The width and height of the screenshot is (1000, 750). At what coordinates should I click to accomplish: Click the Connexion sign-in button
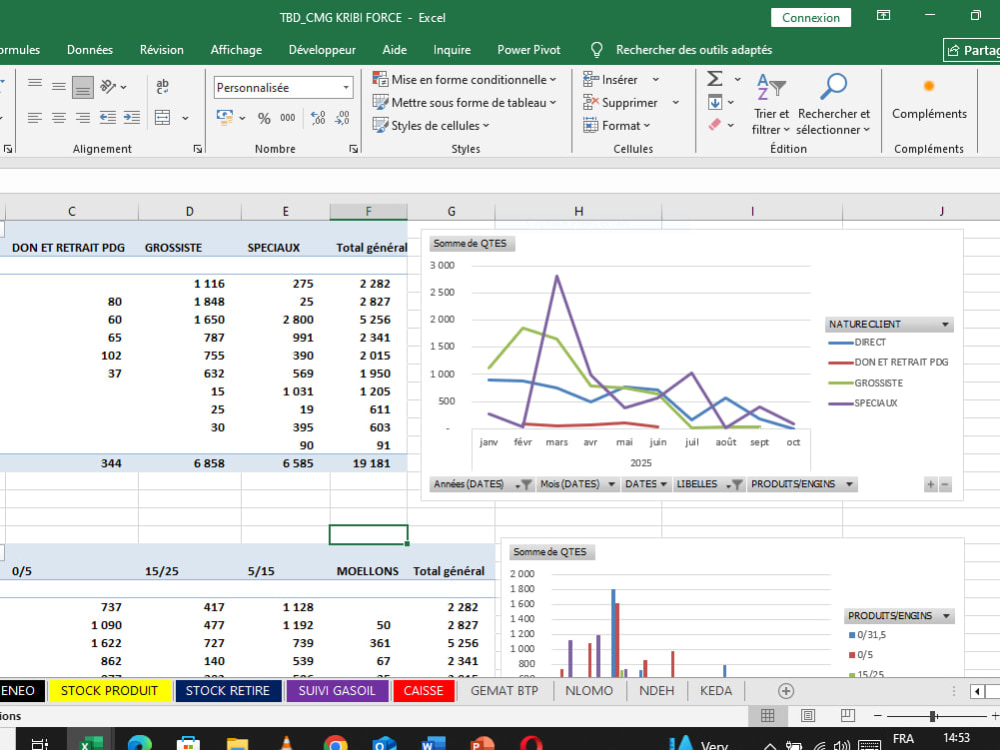pos(811,17)
